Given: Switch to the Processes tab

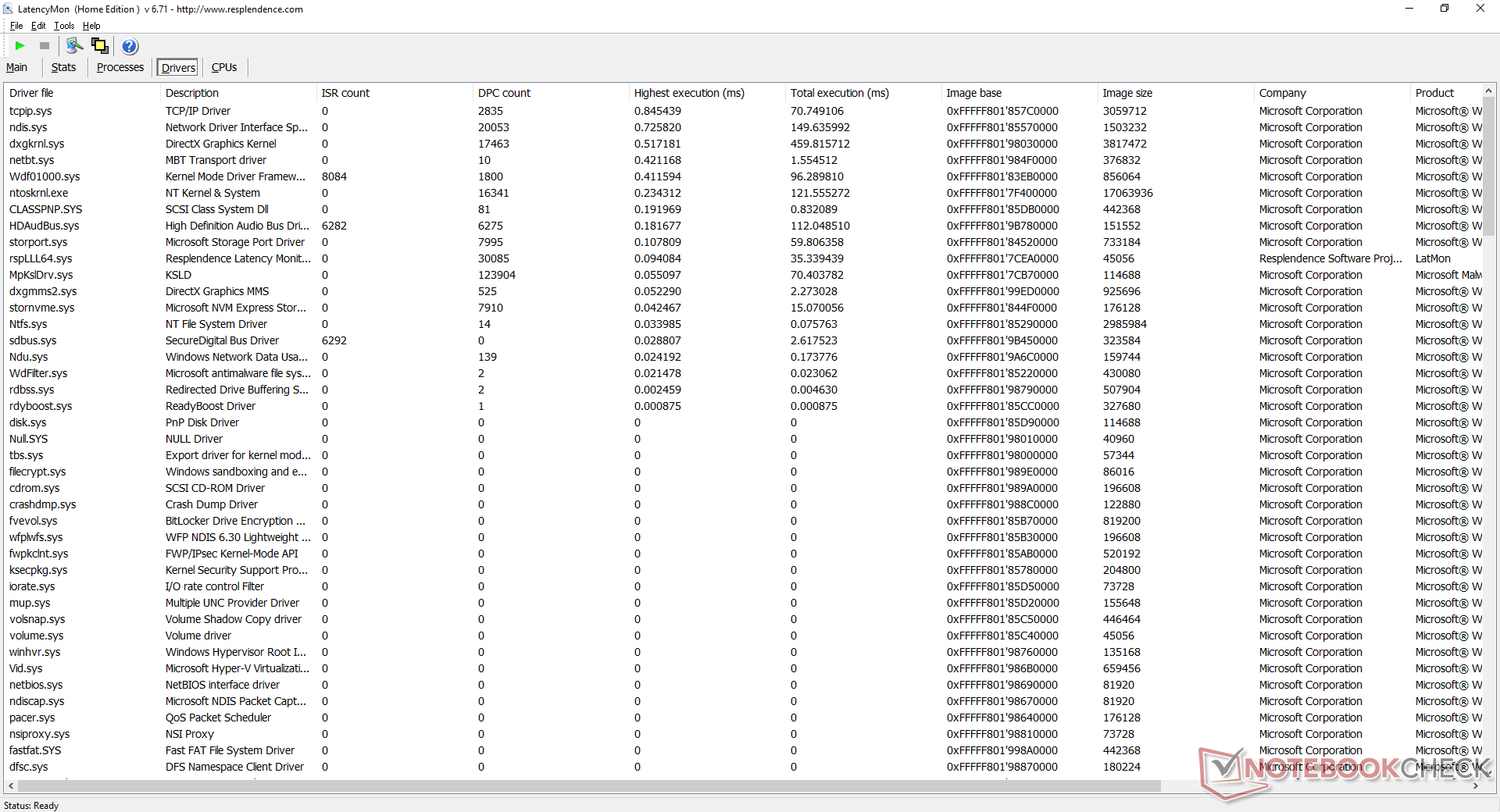Looking at the screenshot, I should (120, 67).
